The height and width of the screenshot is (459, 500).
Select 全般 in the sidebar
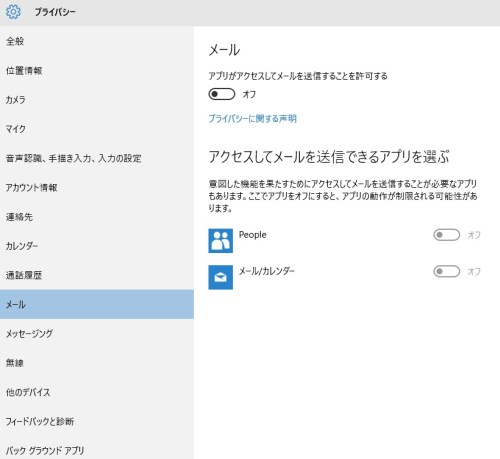97,41
